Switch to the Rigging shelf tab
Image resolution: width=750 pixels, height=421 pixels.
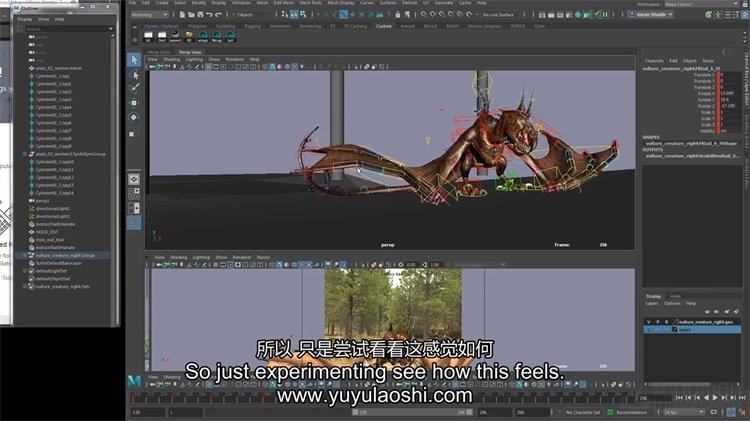(x=252, y=26)
